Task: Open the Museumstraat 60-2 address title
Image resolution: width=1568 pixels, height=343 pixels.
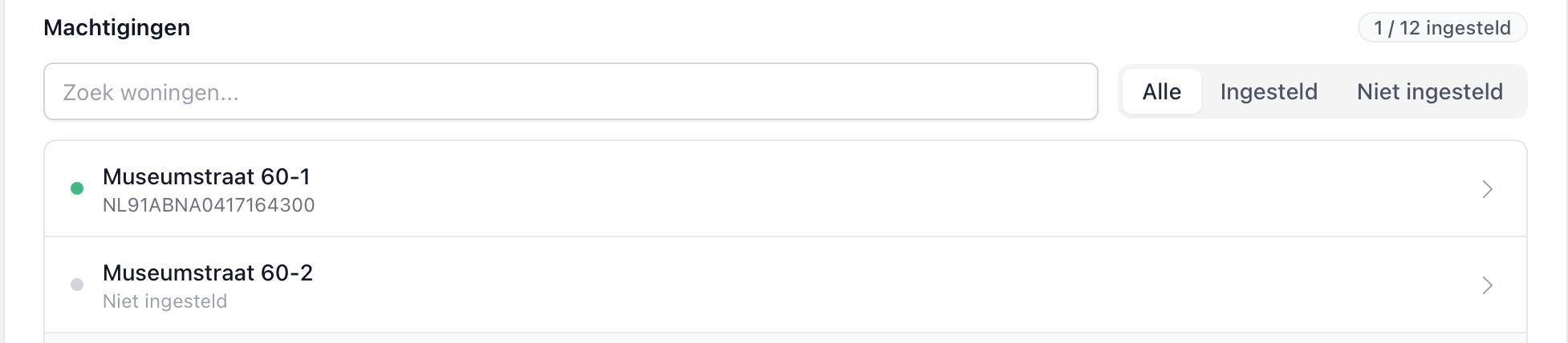Action: [208, 272]
